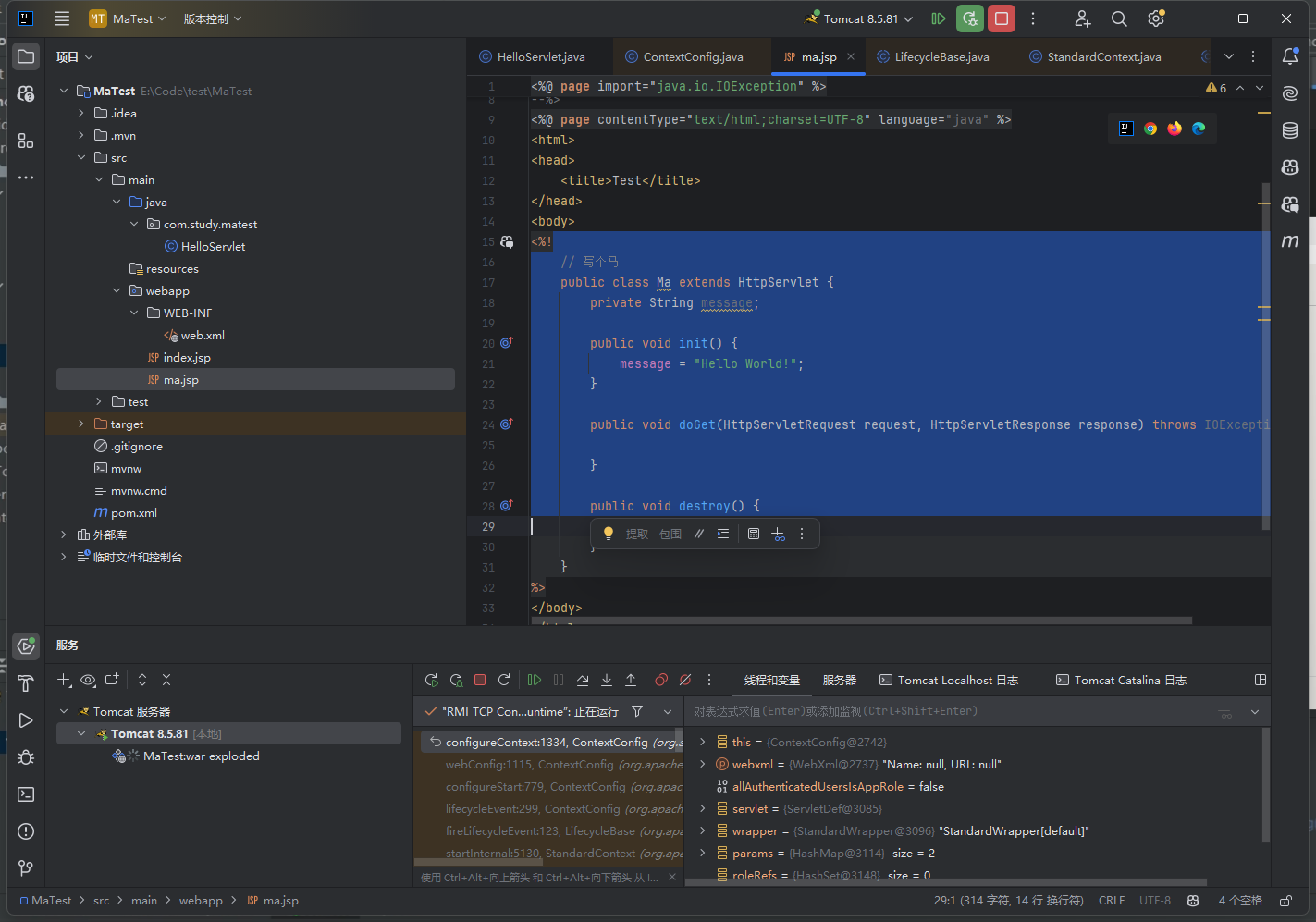Viewport: 1316px width, 922px height.
Task: Open the Tomcat Catalina 日志 tab
Action: pos(1121,680)
